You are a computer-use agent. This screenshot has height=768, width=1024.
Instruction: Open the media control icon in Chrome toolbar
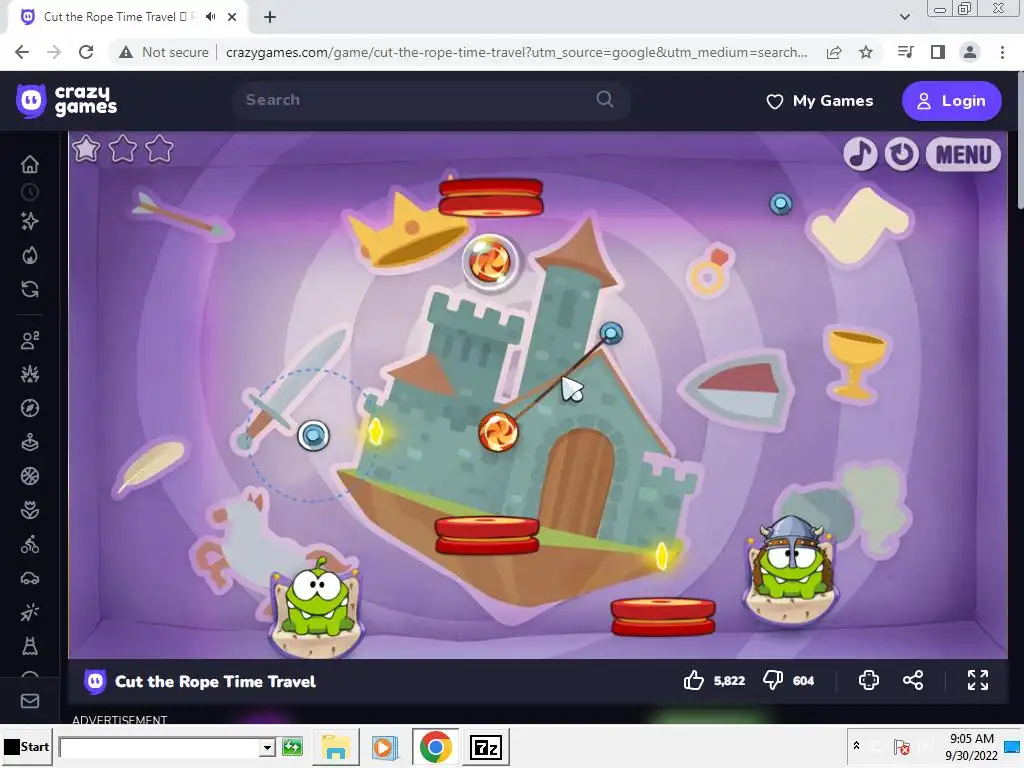pyautogui.click(x=905, y=52)
